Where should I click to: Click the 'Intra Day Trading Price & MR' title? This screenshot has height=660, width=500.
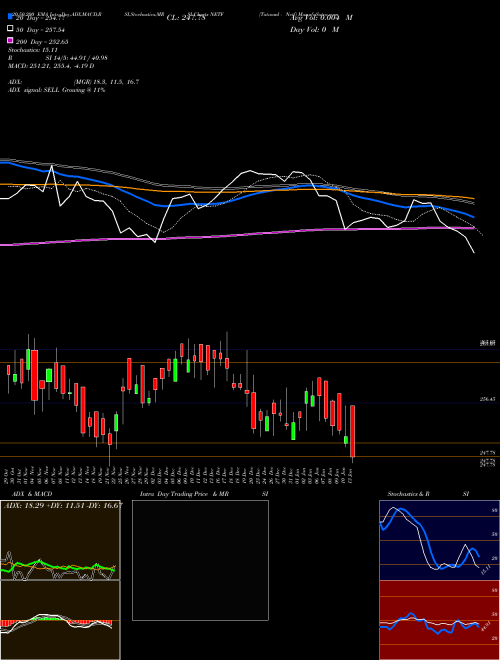(x=184, y=494)
